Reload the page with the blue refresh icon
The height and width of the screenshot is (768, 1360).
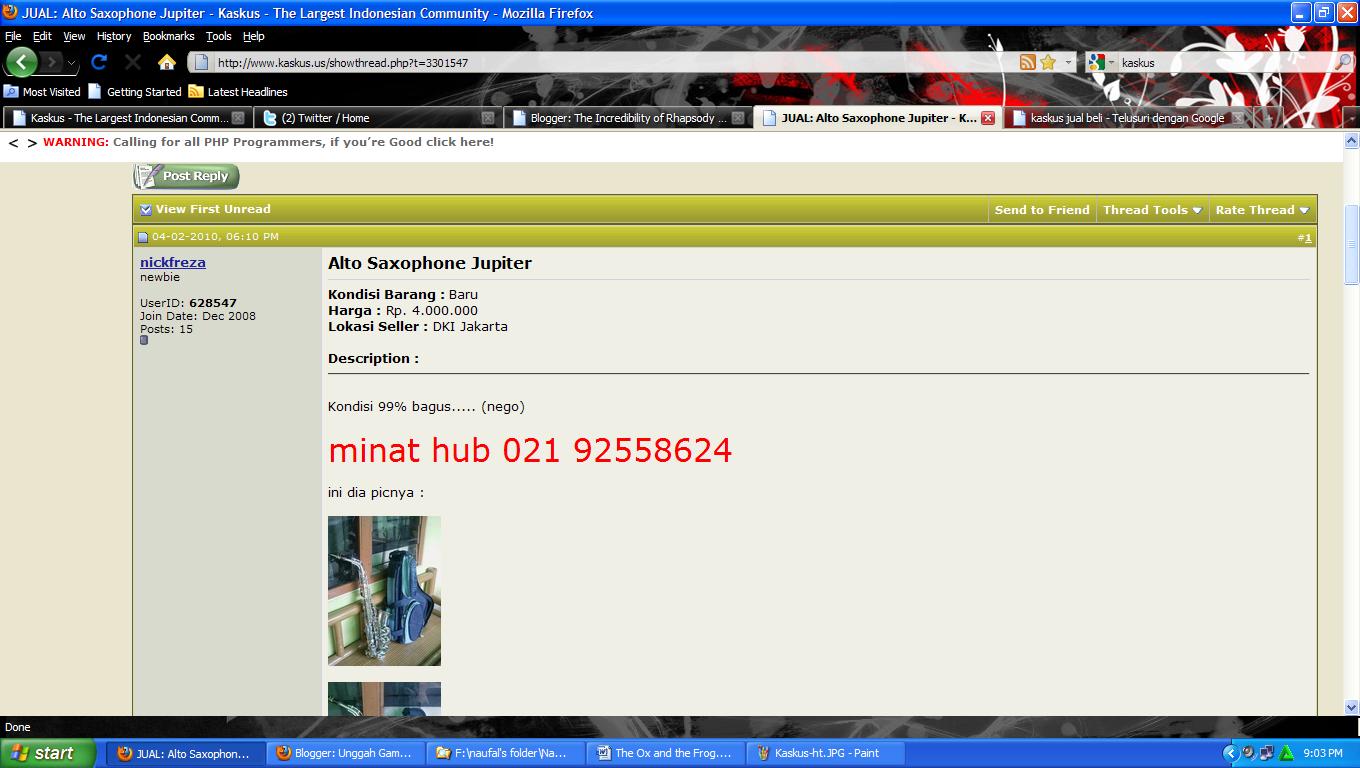[x=99, y=62]
